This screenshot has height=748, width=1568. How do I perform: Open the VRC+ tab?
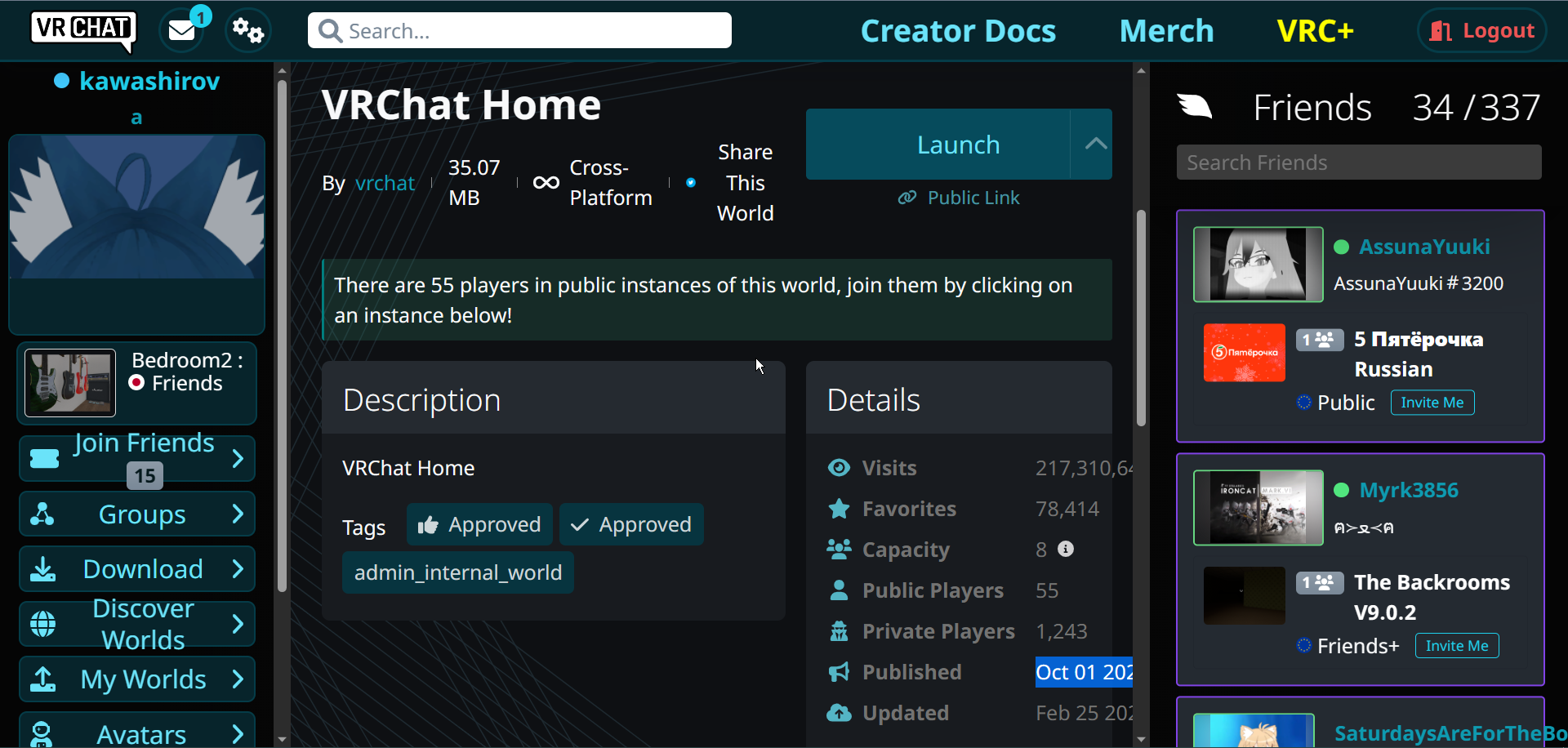[1315, 31]
